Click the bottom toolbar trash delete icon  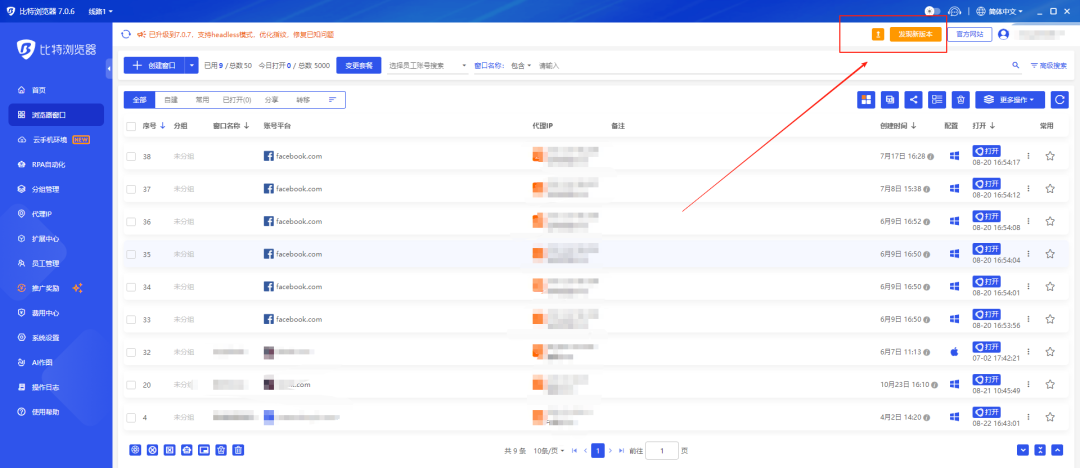[x=238, y=450]
